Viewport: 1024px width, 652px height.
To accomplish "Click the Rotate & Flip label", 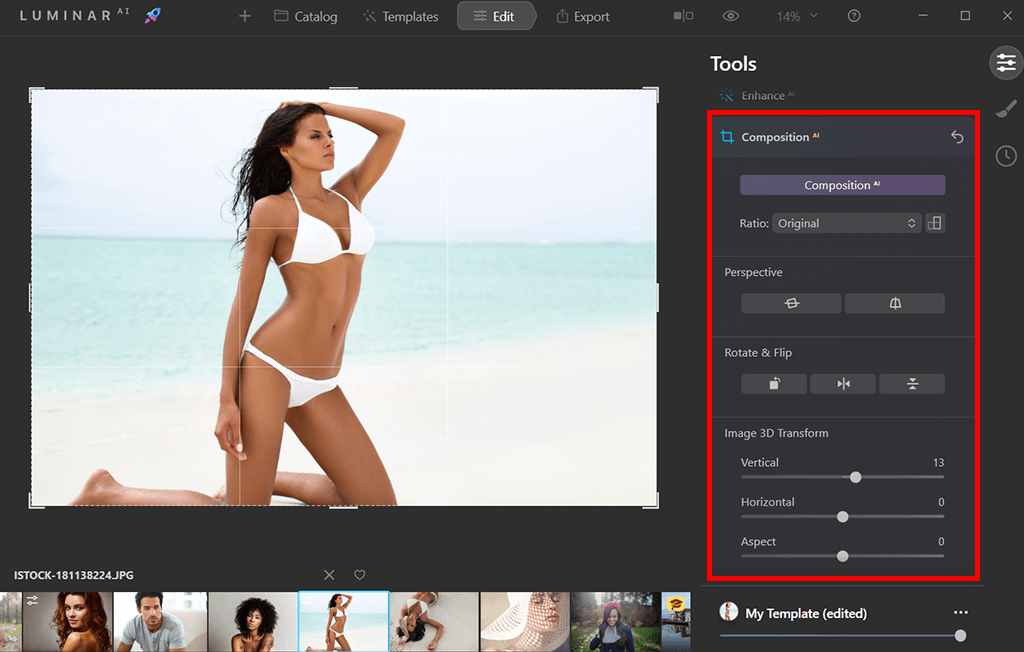I will click(x=758, y=353).
